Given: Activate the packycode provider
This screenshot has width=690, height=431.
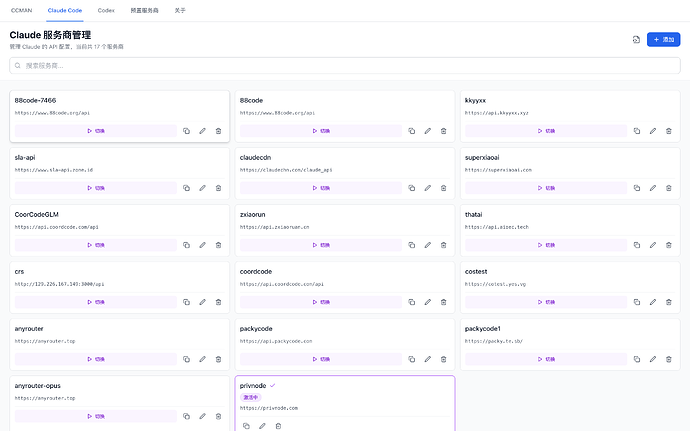Looking at the screenshot, I should (x=321, y=359).
